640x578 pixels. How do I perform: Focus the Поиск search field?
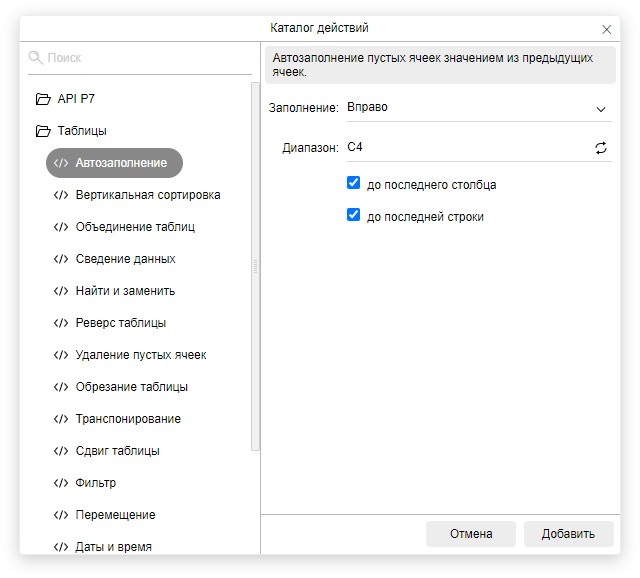click(145, 58)
